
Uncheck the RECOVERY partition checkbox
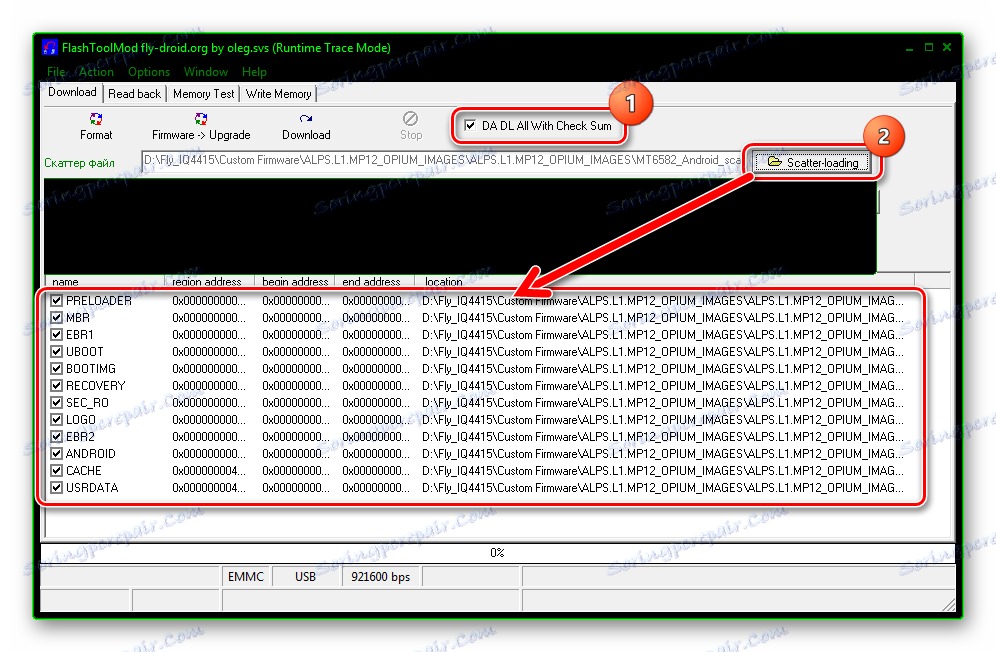57,386
